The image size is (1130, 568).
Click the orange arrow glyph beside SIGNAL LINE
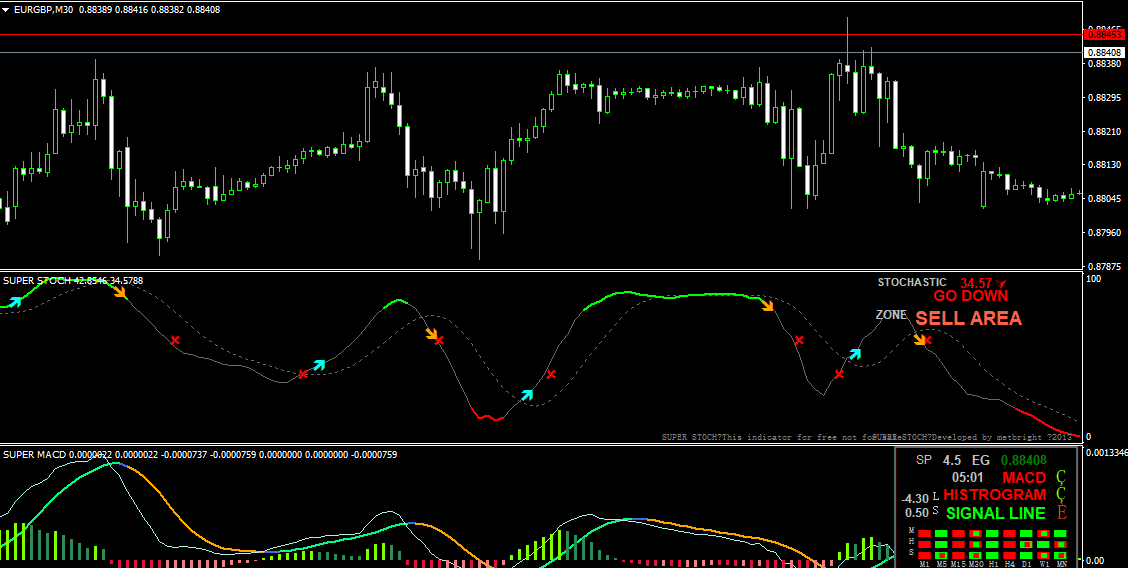(1062, 513)
